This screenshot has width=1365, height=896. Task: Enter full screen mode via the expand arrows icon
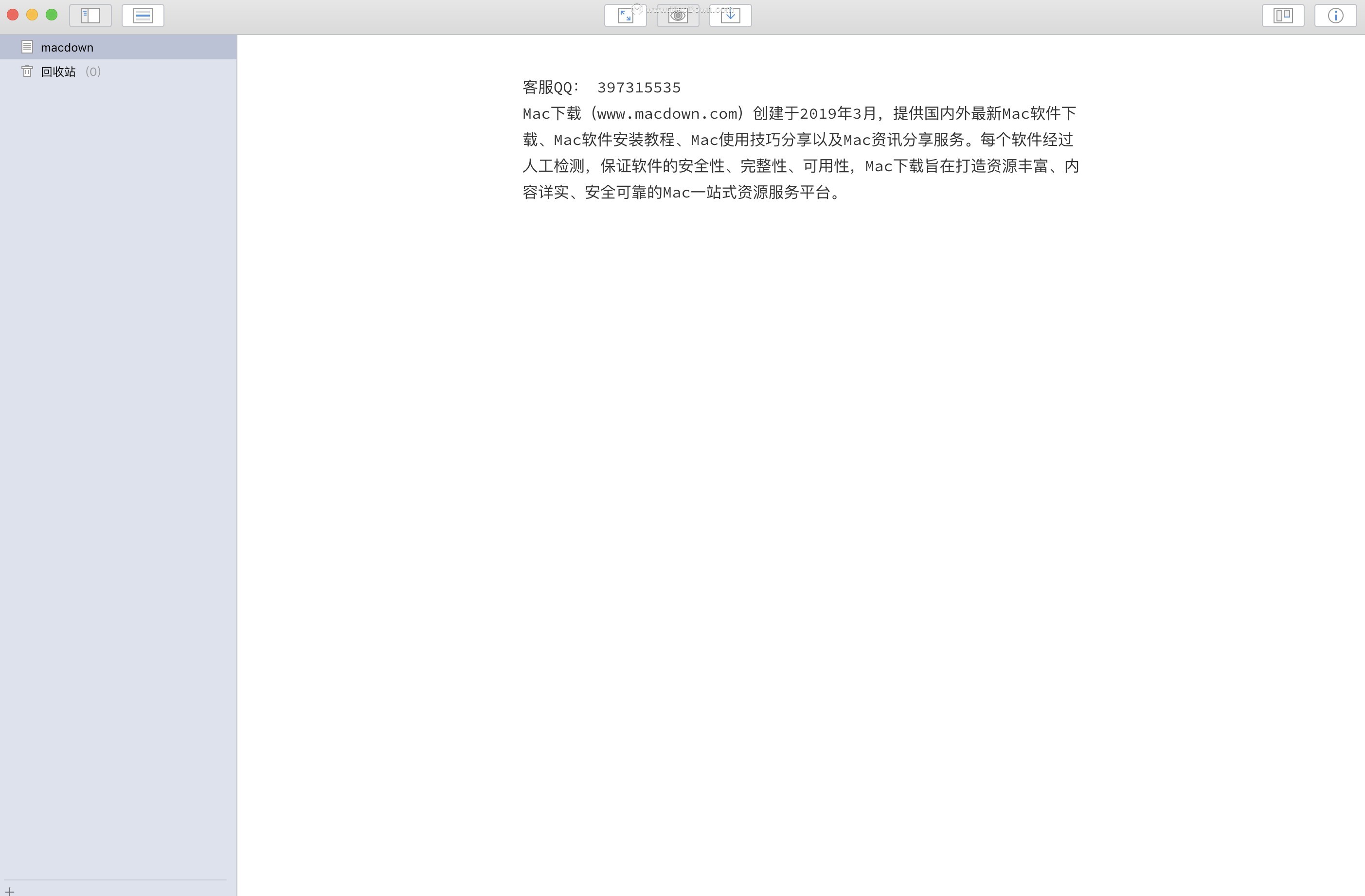click(625, 16)
